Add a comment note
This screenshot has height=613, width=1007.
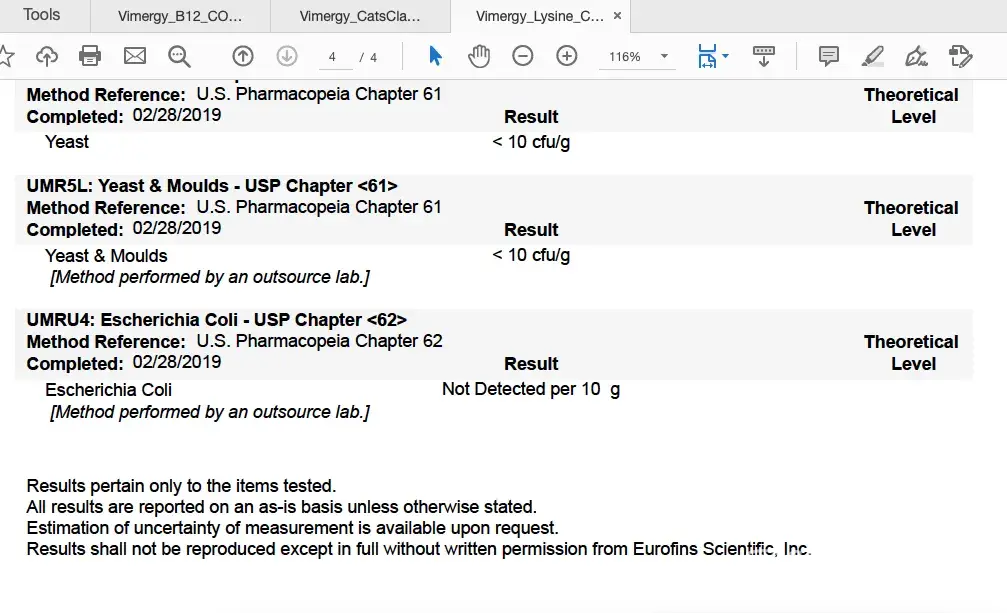pyautogui.click(x=828, y=56)
